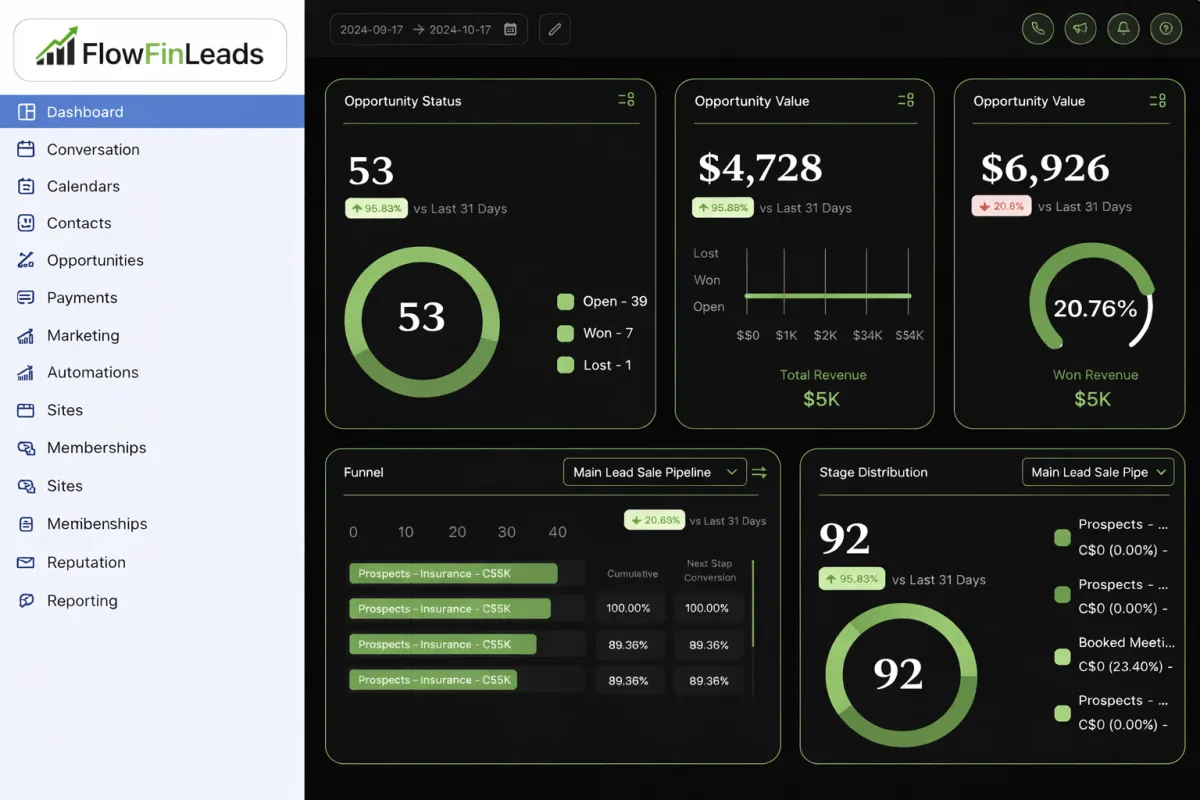The height and width of the screenshot is (800, 1200).
Task: Click the Funnel card title
Action: 363,472
